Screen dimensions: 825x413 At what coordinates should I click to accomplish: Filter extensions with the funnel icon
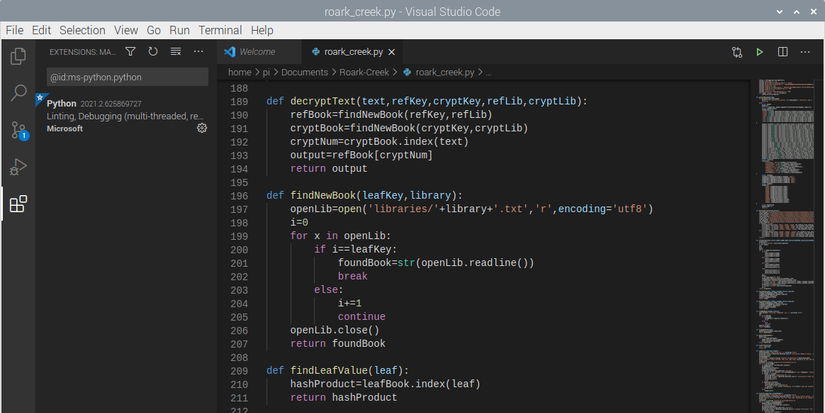(130, 52)
